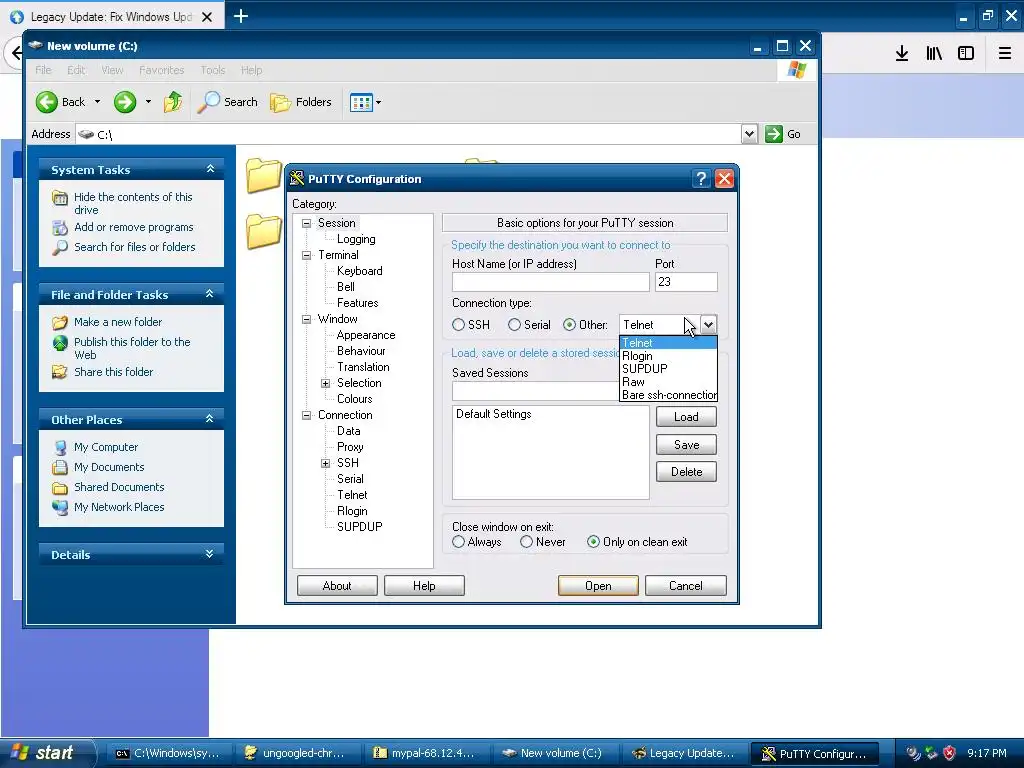
Task: Click PuTTY icon in dialog title bar
Action: (297, 178)
